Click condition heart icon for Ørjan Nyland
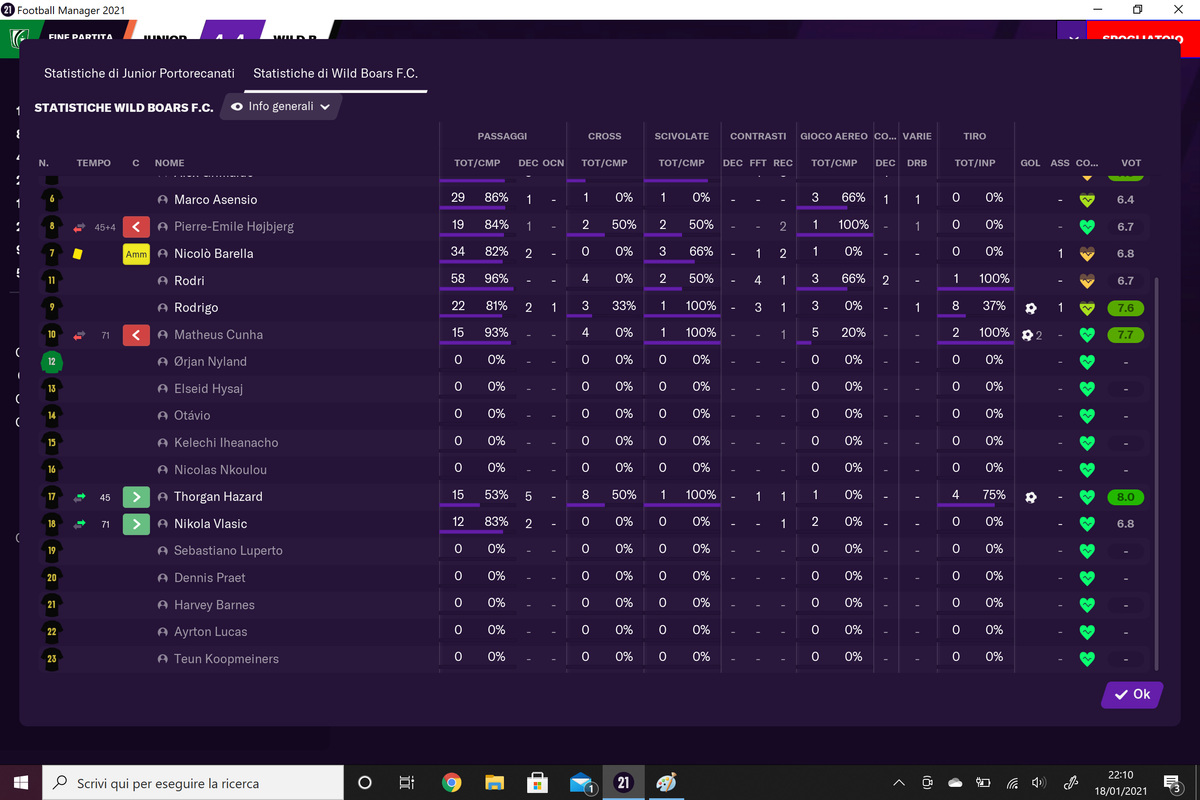Image resolution: width=1200 pixels, height=800 pixels. (x=1087, y=362)
